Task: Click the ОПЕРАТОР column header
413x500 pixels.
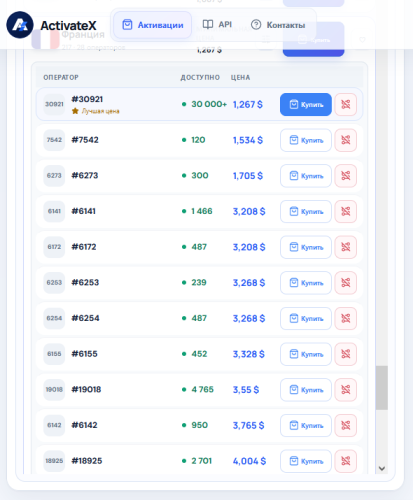Action: [x=61, y=77]
